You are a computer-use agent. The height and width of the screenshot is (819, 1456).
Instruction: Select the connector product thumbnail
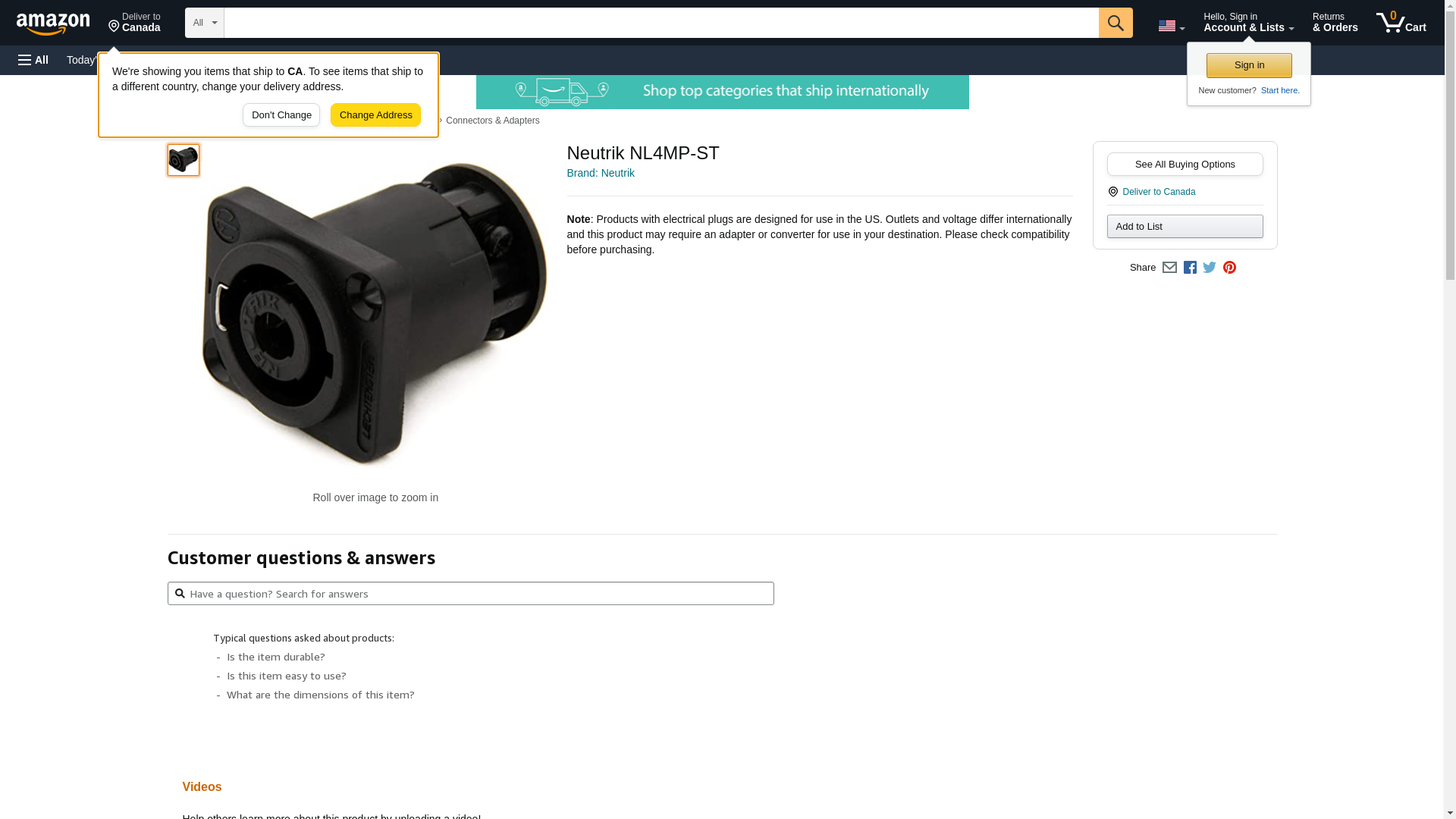point(184,160)
